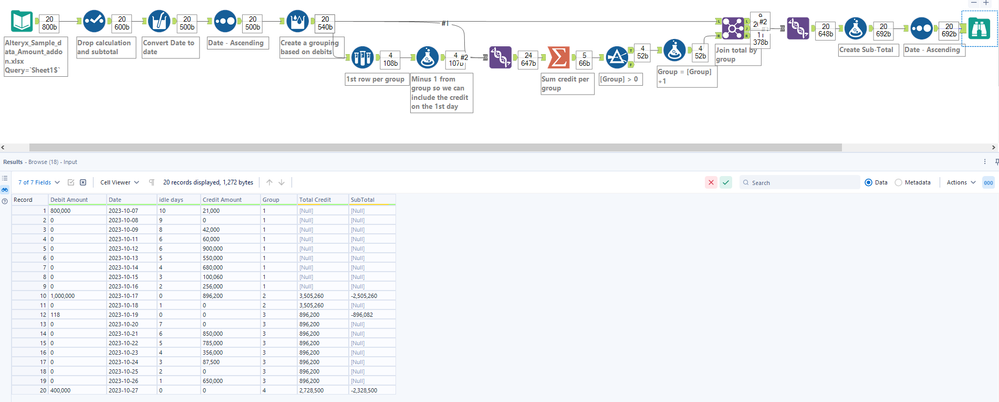Select the Total Credit cell 2,728,500

tap(322, 390)
